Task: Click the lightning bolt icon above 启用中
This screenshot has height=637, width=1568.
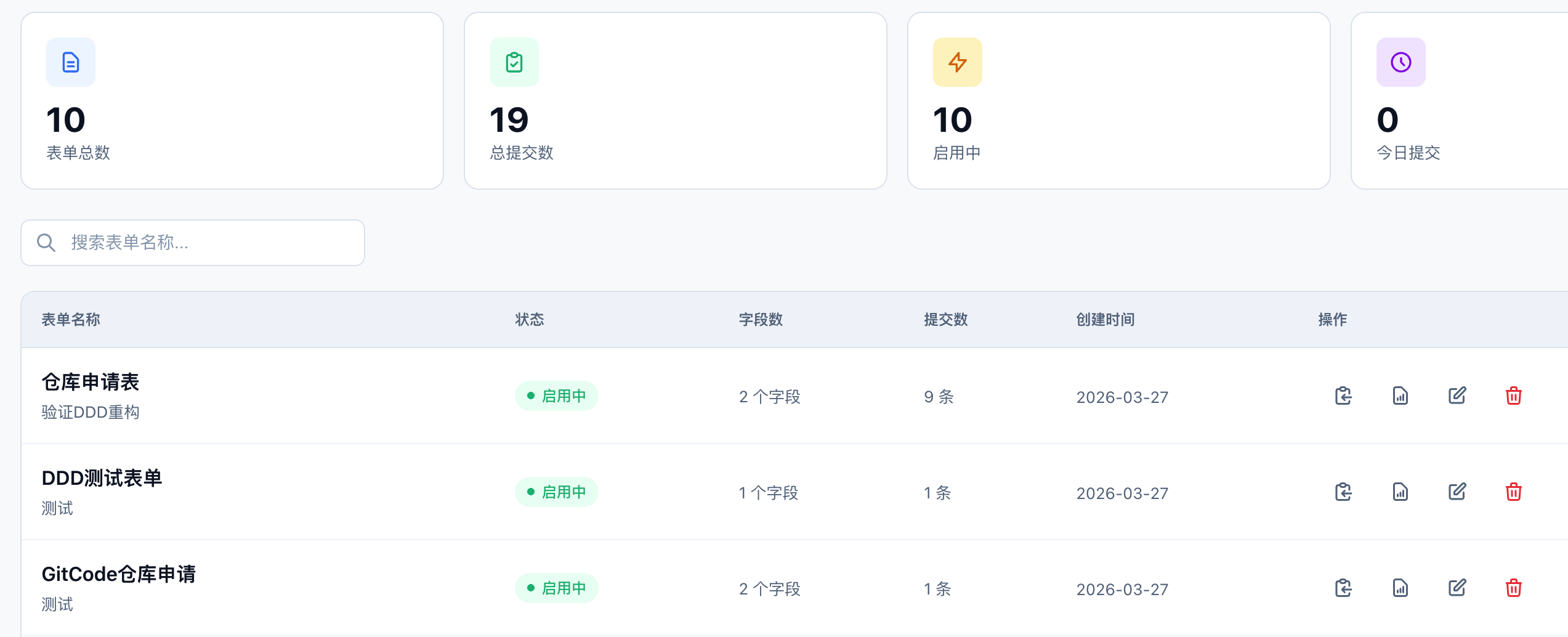Action: [x=958, y=62]
